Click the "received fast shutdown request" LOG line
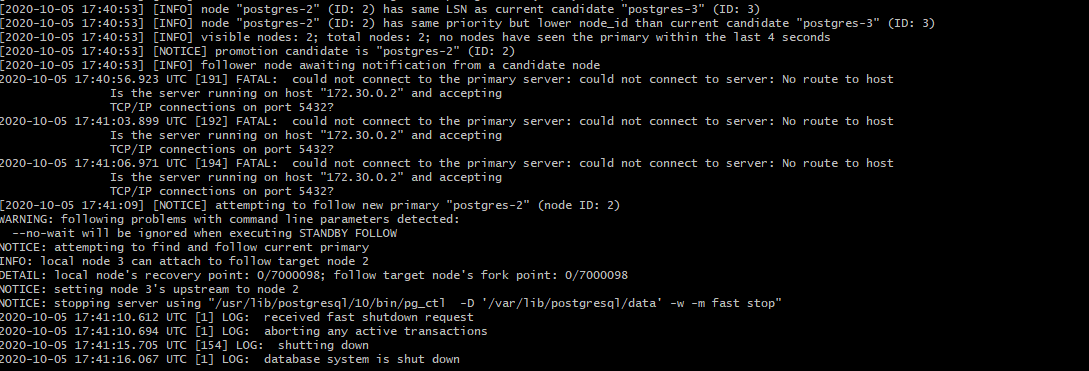 click(237, 317)
